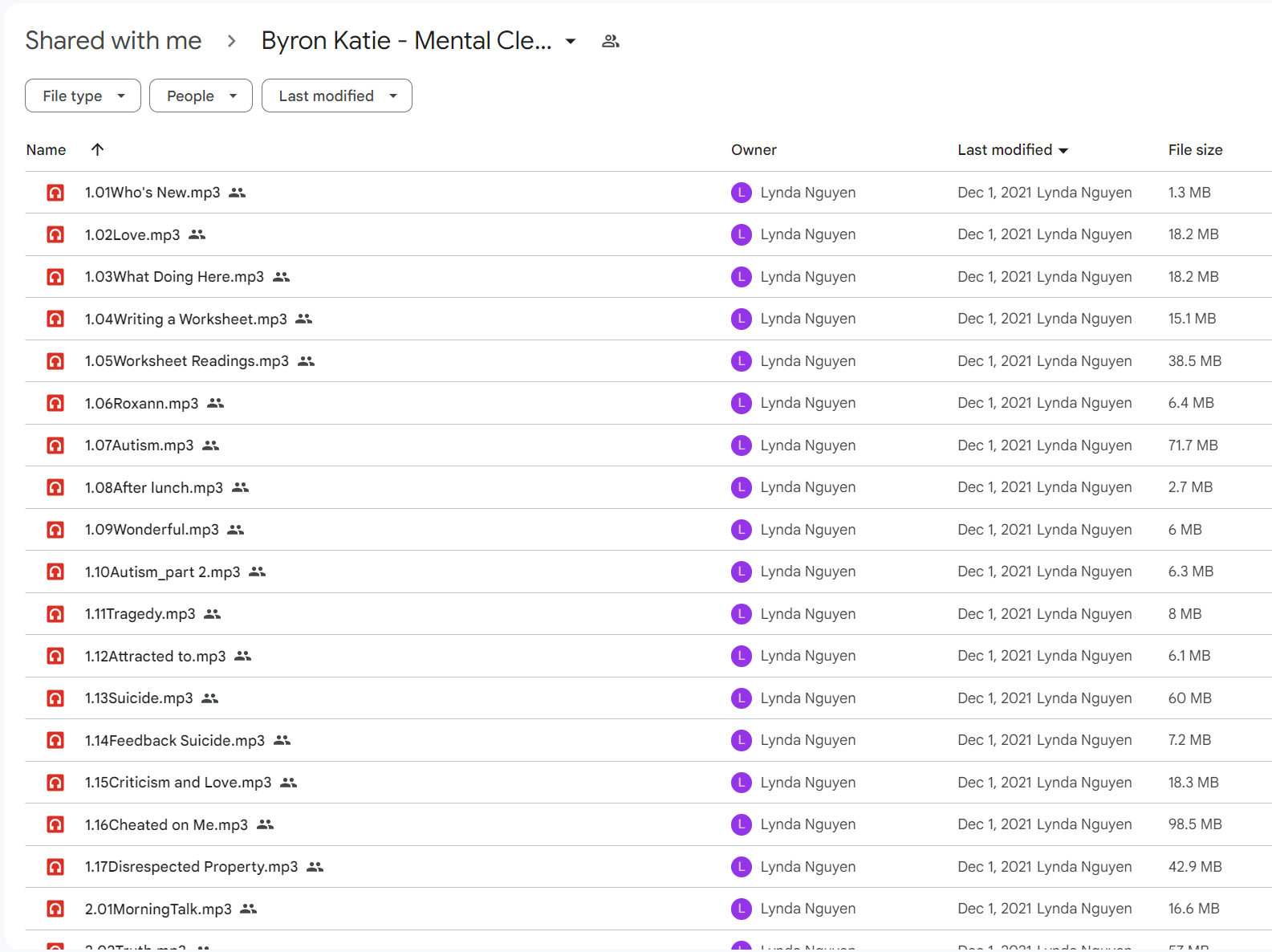Click shared icon next to 2.01MorningTalk.mp3
1272x952 pixels.
pyautogui.click(x=249, y=909)
